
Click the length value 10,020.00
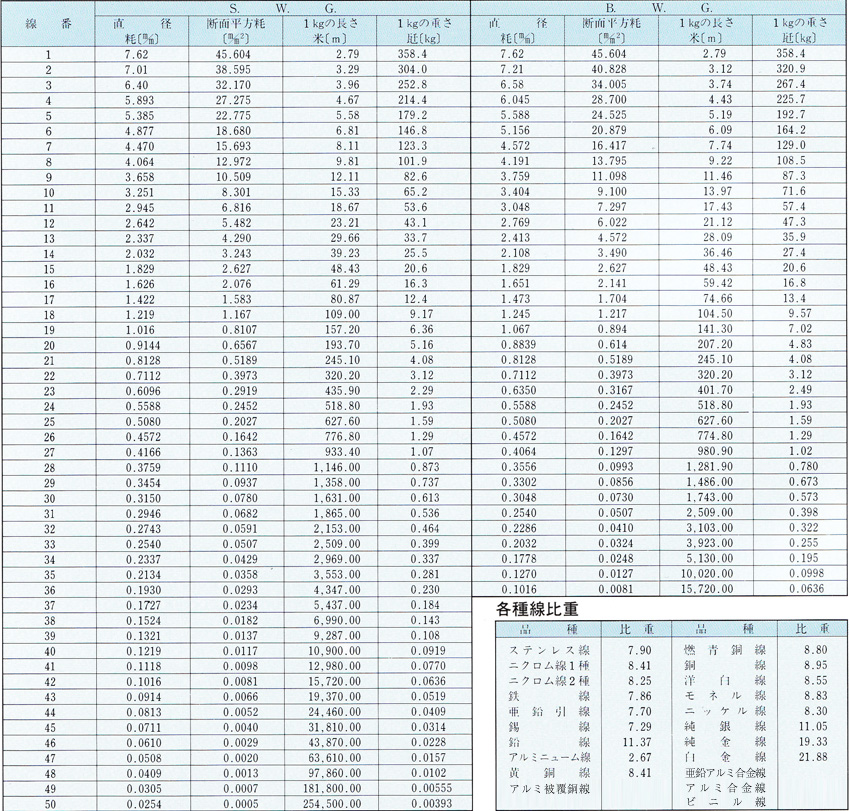707,573
